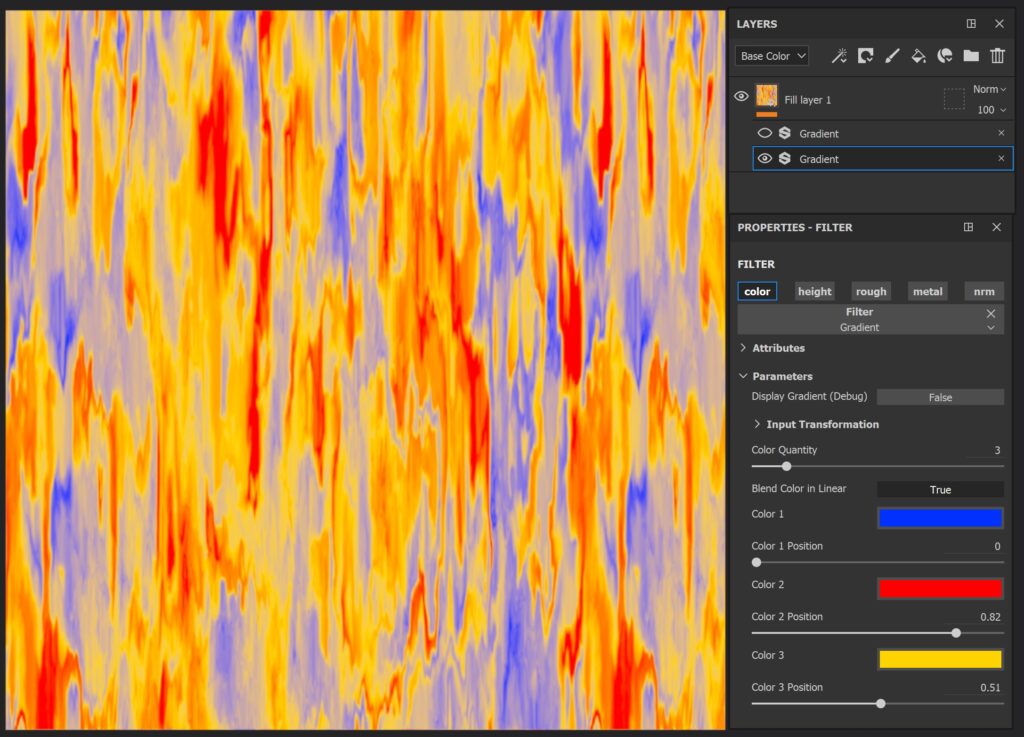Select the Fill layer 1 row

tap(871, 99)
